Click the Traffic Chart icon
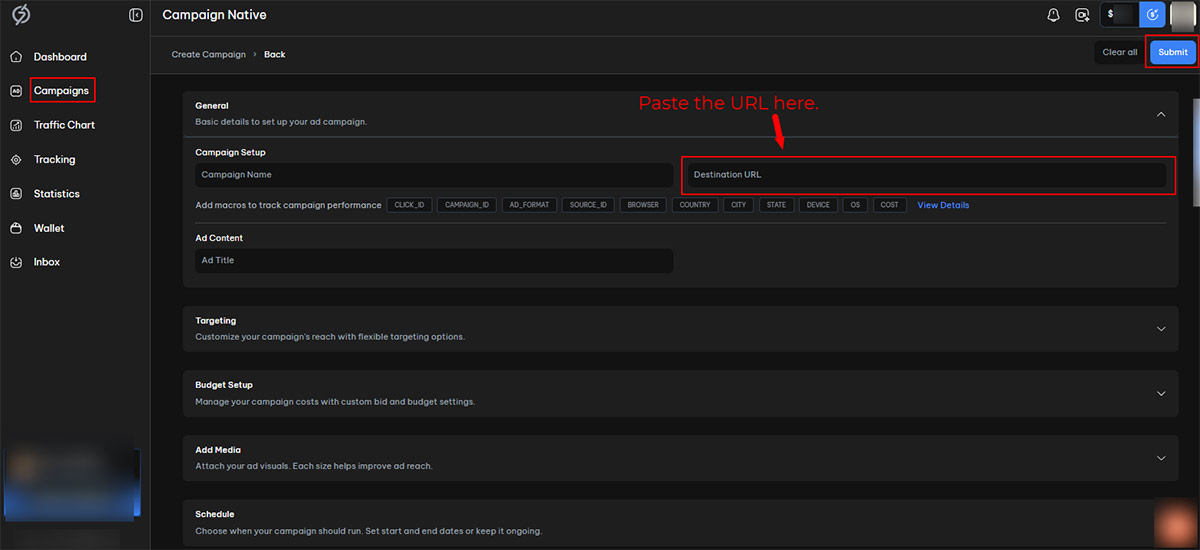This screenshot has width=1200, height=550. 16,125
